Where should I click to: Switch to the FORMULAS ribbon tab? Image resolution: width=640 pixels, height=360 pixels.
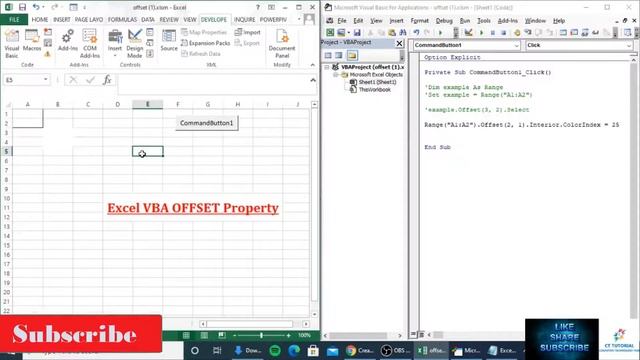tap(122, 20)
